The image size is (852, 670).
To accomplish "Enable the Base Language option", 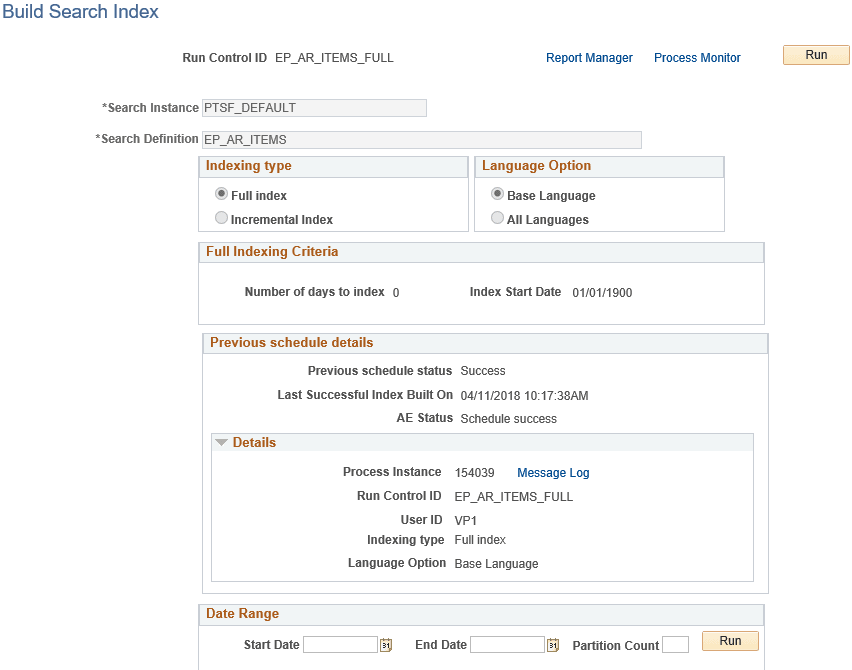I will (x=497, y=195).
